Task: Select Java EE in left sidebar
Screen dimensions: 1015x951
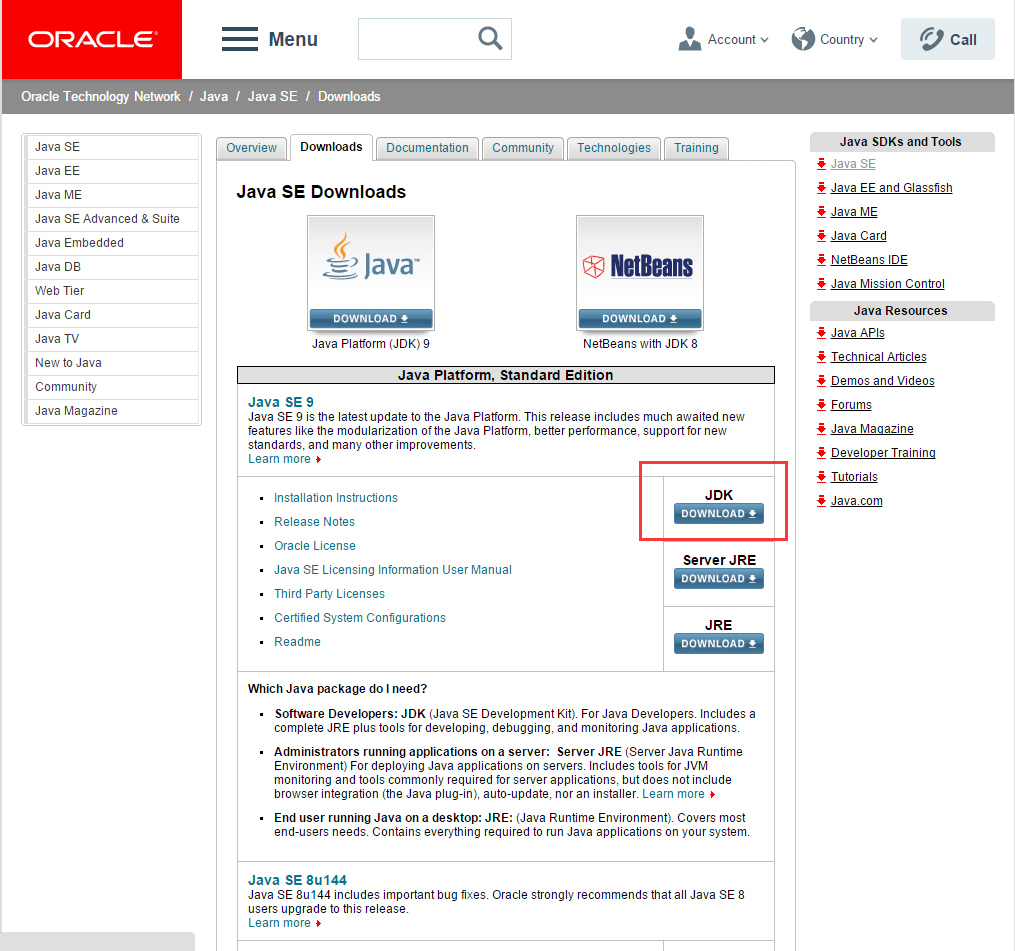Action: click(x=111, y=171)
